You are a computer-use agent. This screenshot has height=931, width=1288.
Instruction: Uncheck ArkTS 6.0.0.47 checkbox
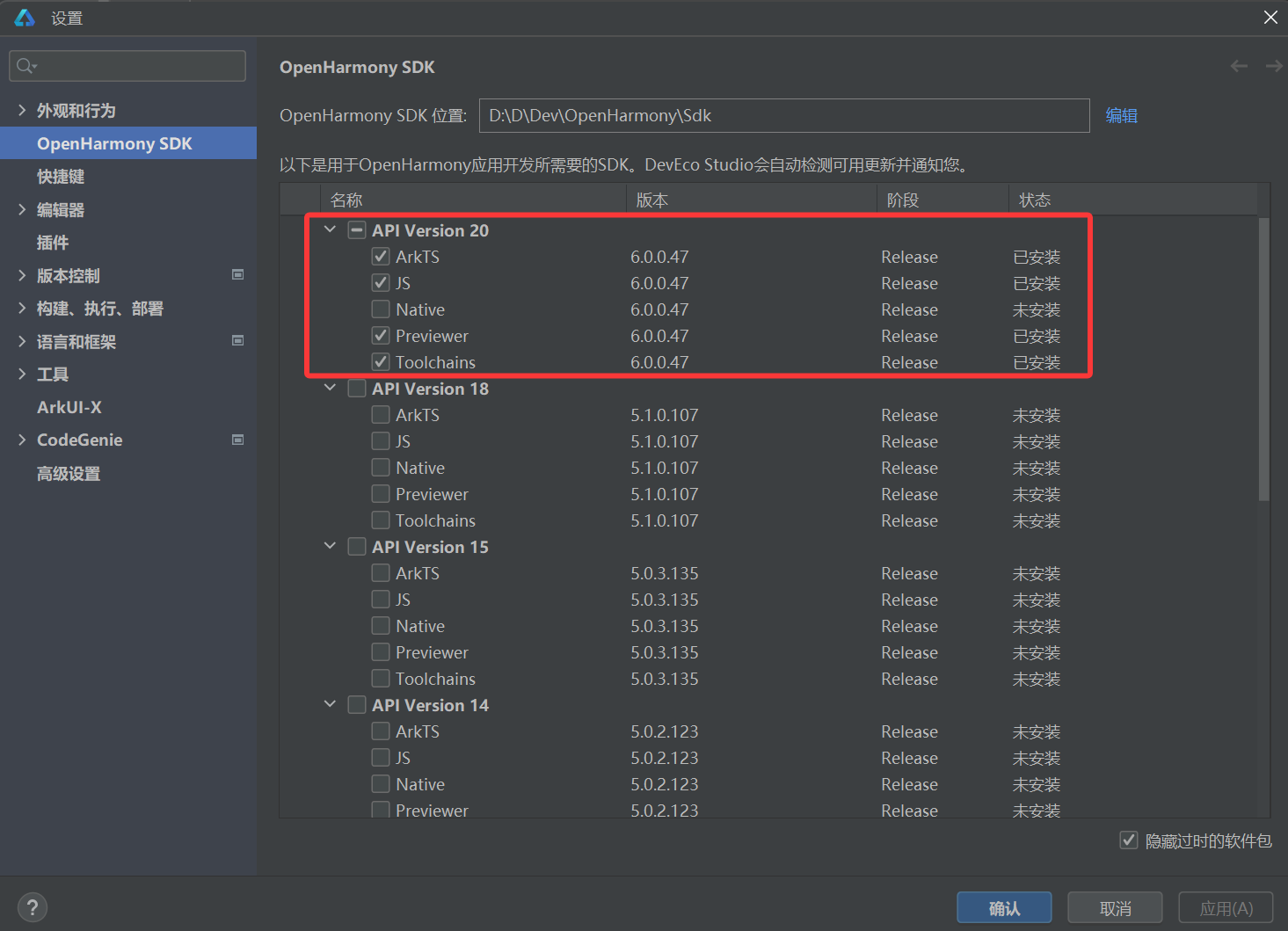click(x=381, y=257)
